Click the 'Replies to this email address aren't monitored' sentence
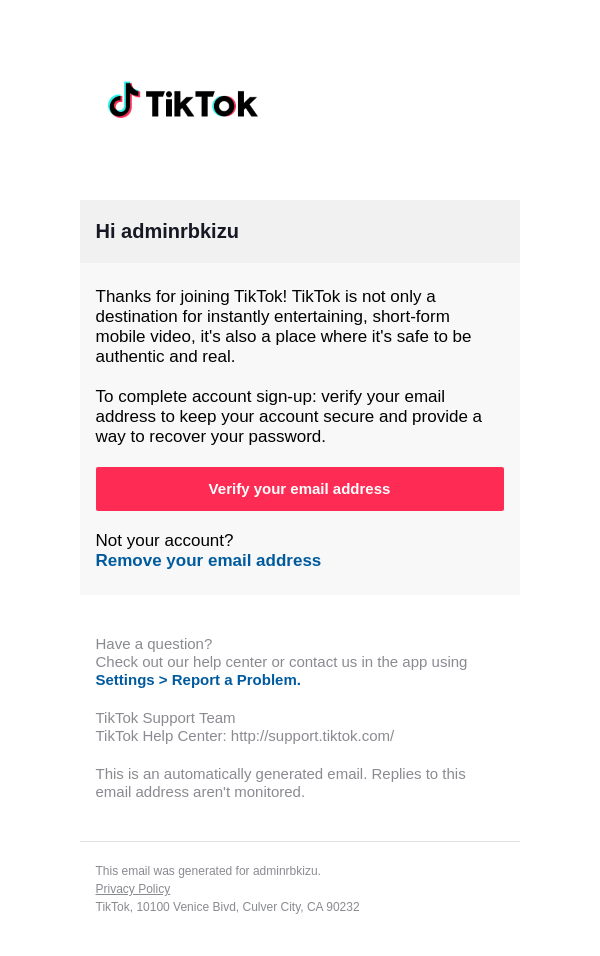The height and width of the screenshot is (956, 600). (200, 792)
